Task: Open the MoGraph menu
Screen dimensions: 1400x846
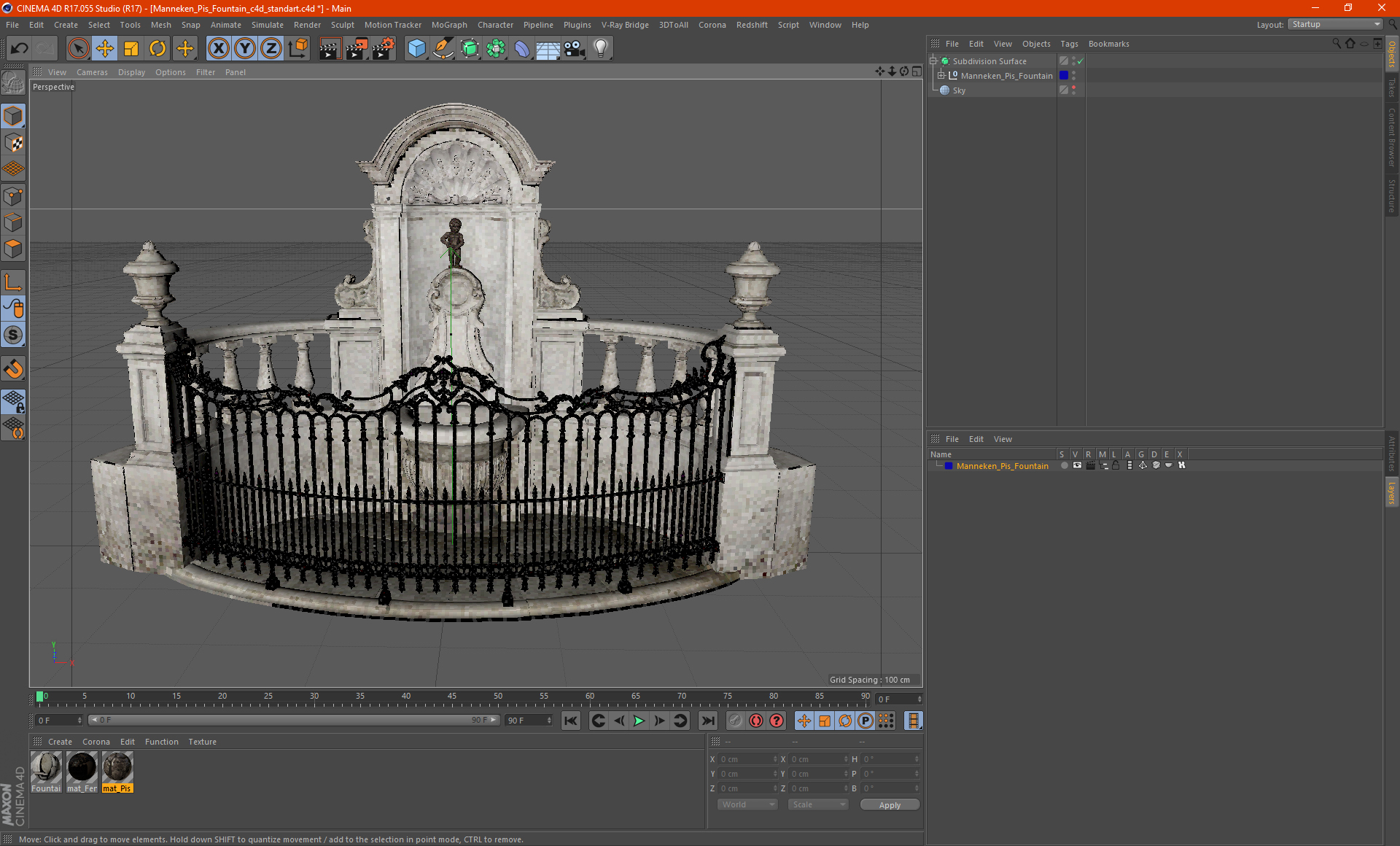Action: (449, 25)
